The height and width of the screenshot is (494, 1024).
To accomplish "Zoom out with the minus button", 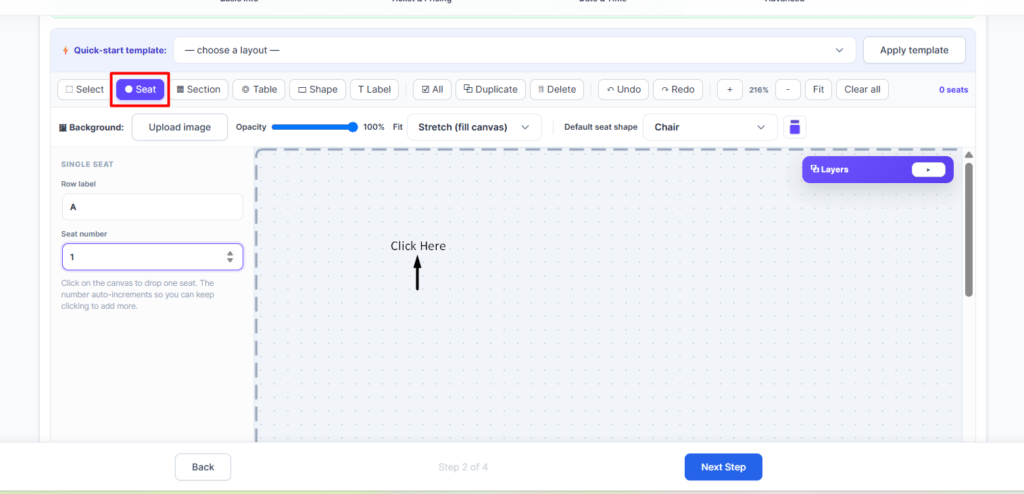I will coord(788,90).
